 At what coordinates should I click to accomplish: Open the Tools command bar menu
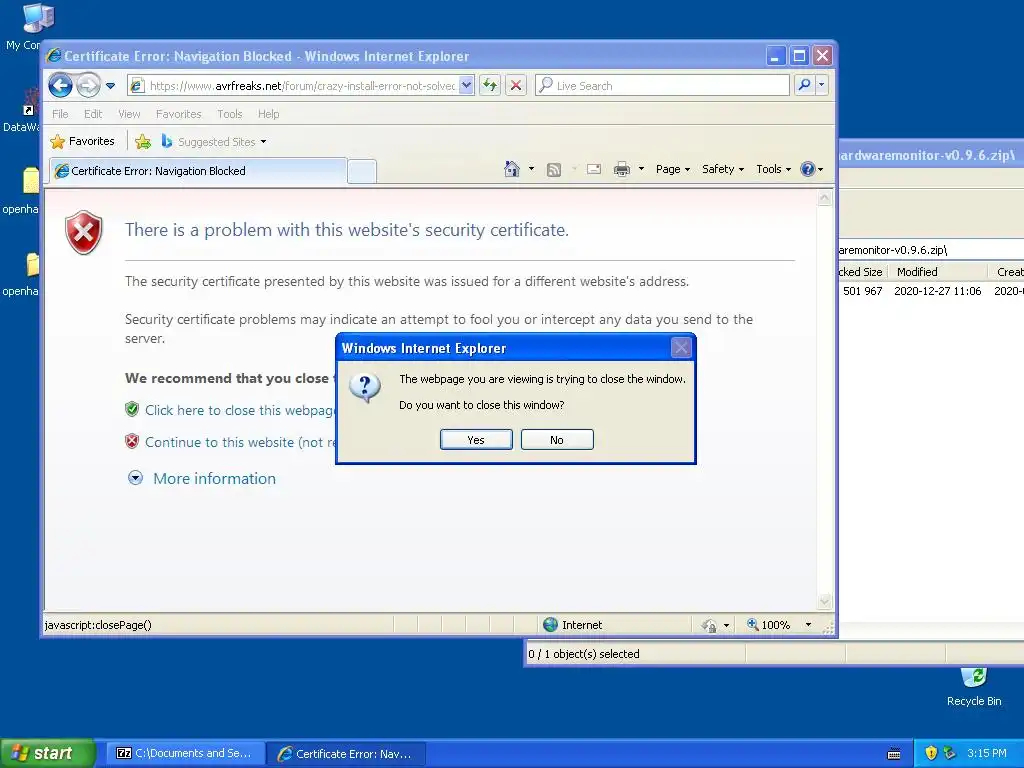(773, 169)
